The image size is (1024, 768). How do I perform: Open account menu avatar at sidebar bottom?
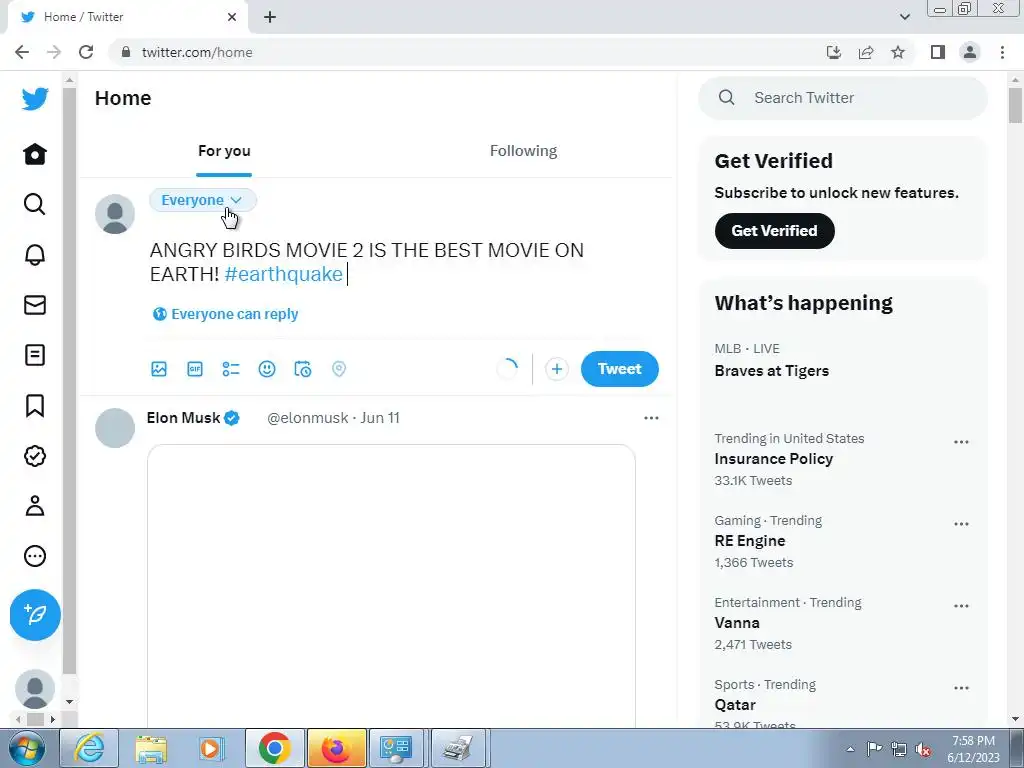pyautogui.click(x=35, y=688)
